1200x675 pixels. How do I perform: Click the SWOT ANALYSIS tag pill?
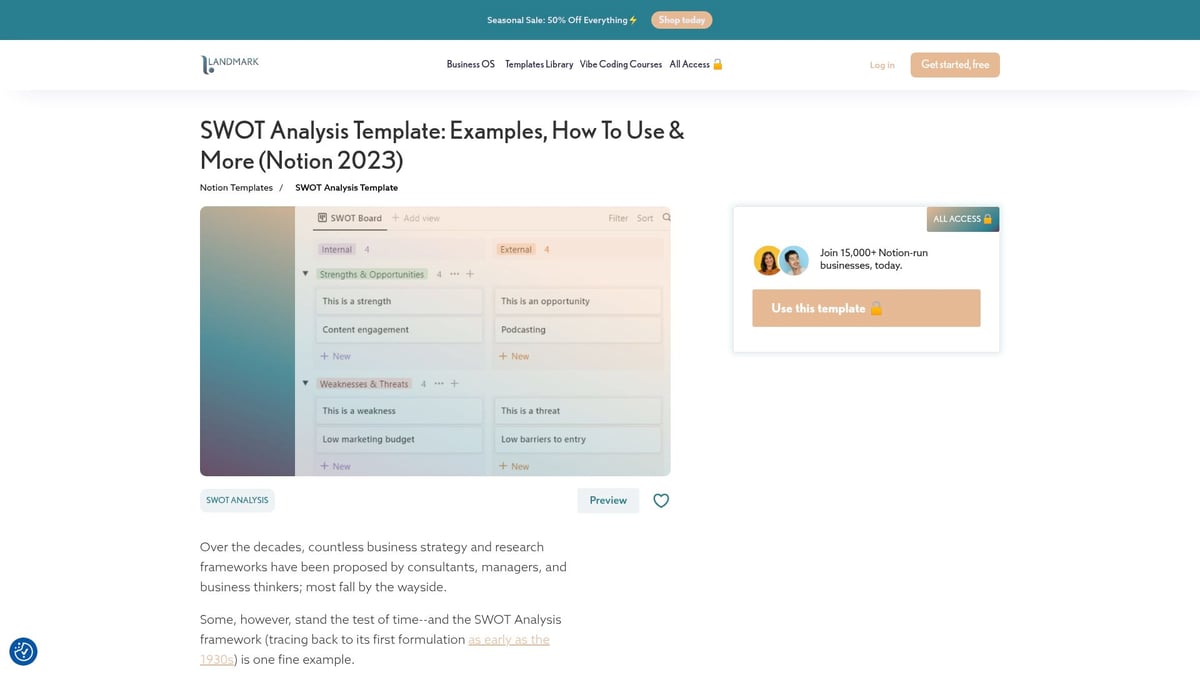point(237,500)
